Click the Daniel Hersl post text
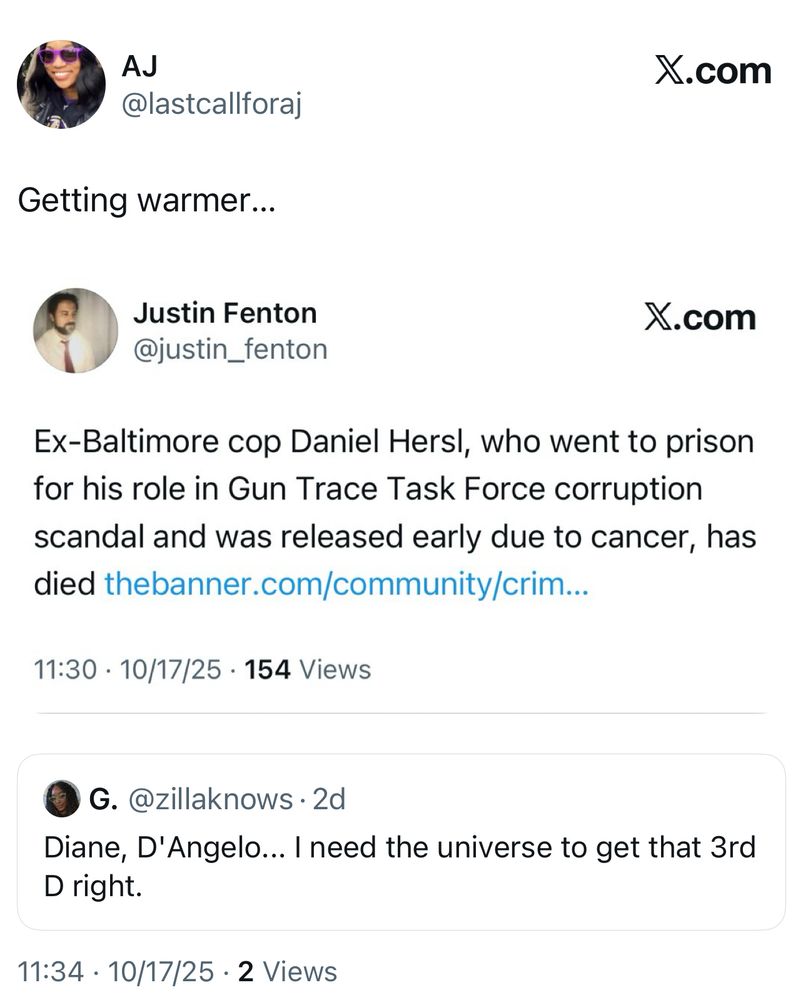Viewport: 803px width, 1000px height. point(394,489)
